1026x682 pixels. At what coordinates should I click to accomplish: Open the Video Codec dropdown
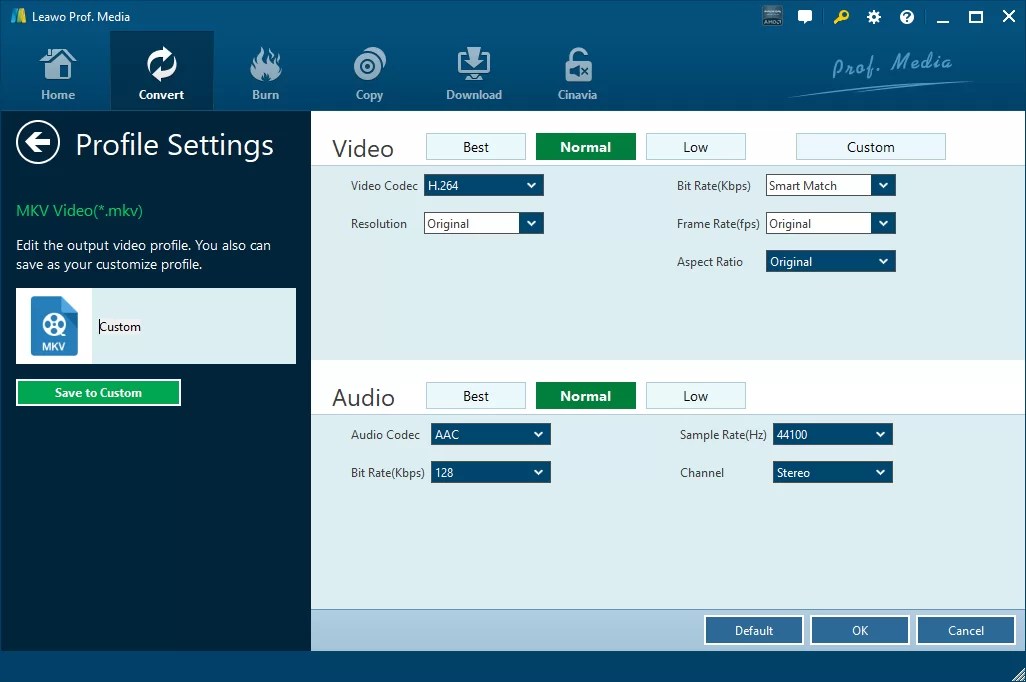pos(483,184)
